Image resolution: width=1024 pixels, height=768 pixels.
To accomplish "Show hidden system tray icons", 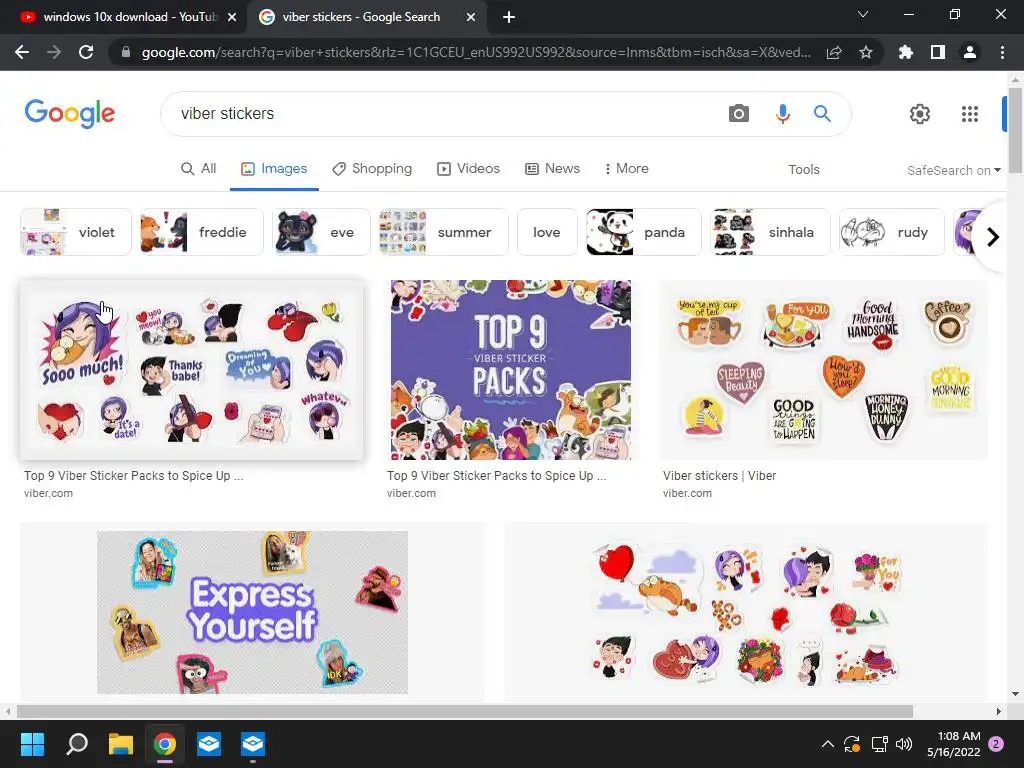I will tap(827, 744).
